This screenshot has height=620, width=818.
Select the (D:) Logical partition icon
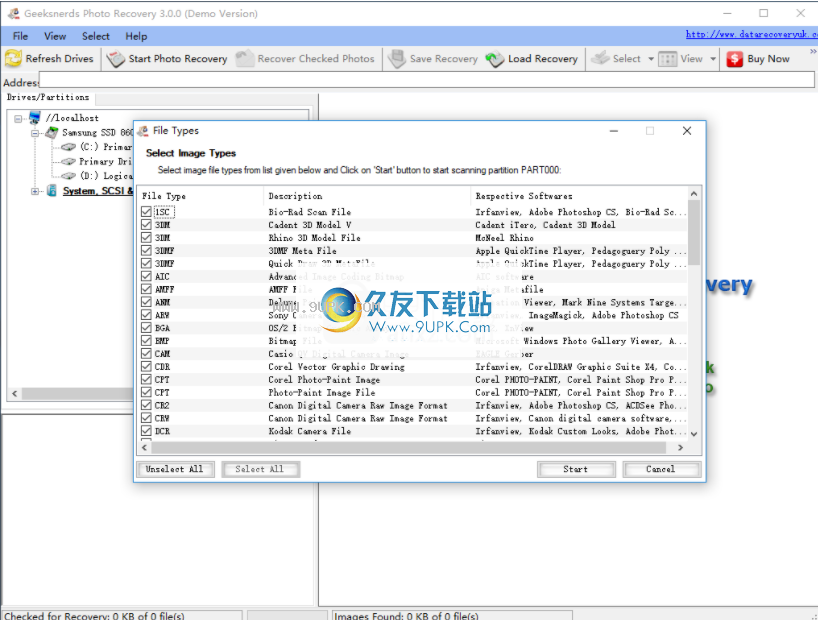point(68,176)
